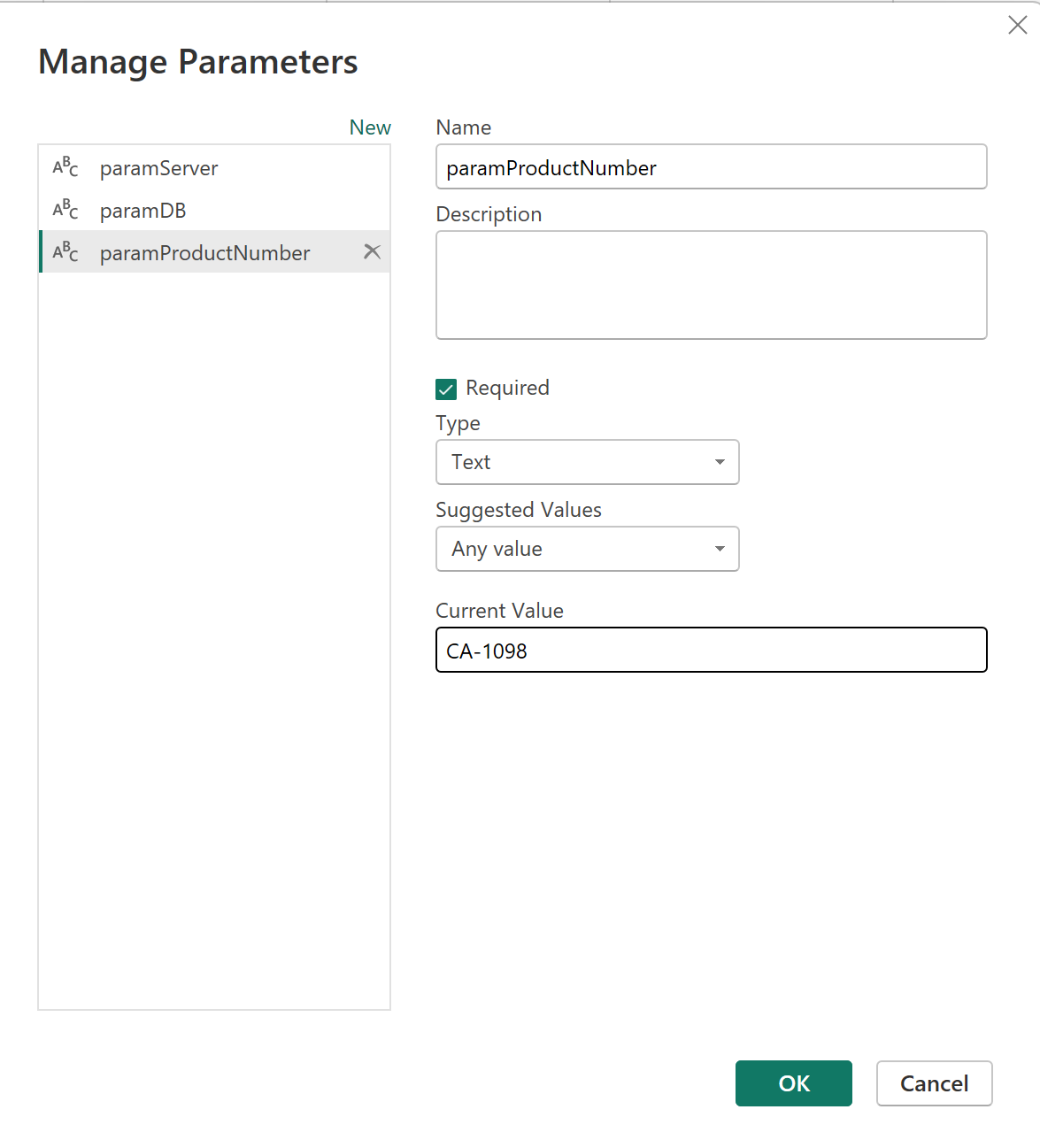Click the ABC text icon beside paramServer

pos(65,168)
